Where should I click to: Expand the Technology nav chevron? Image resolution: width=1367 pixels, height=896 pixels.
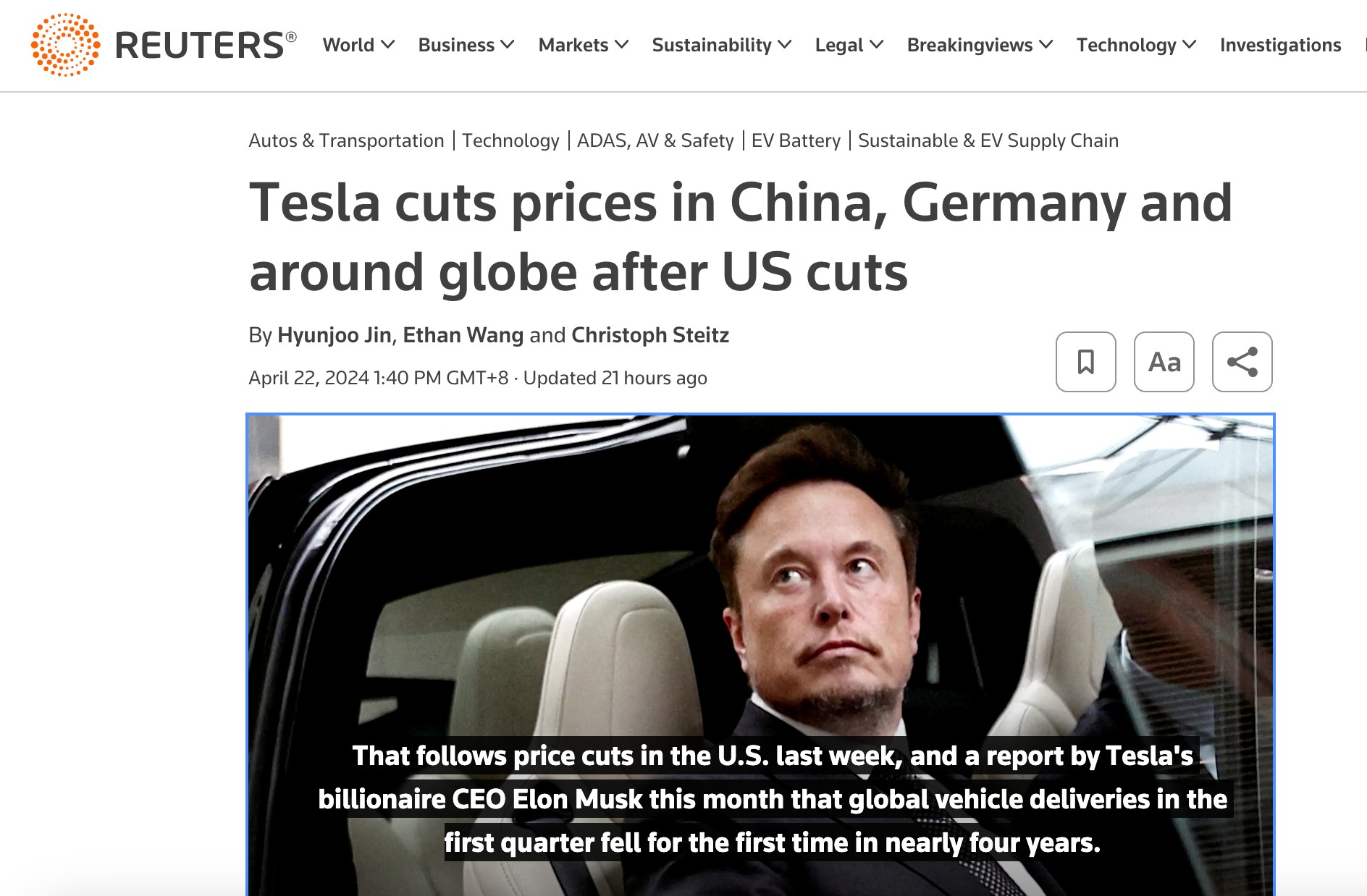tap(1190, 45)
